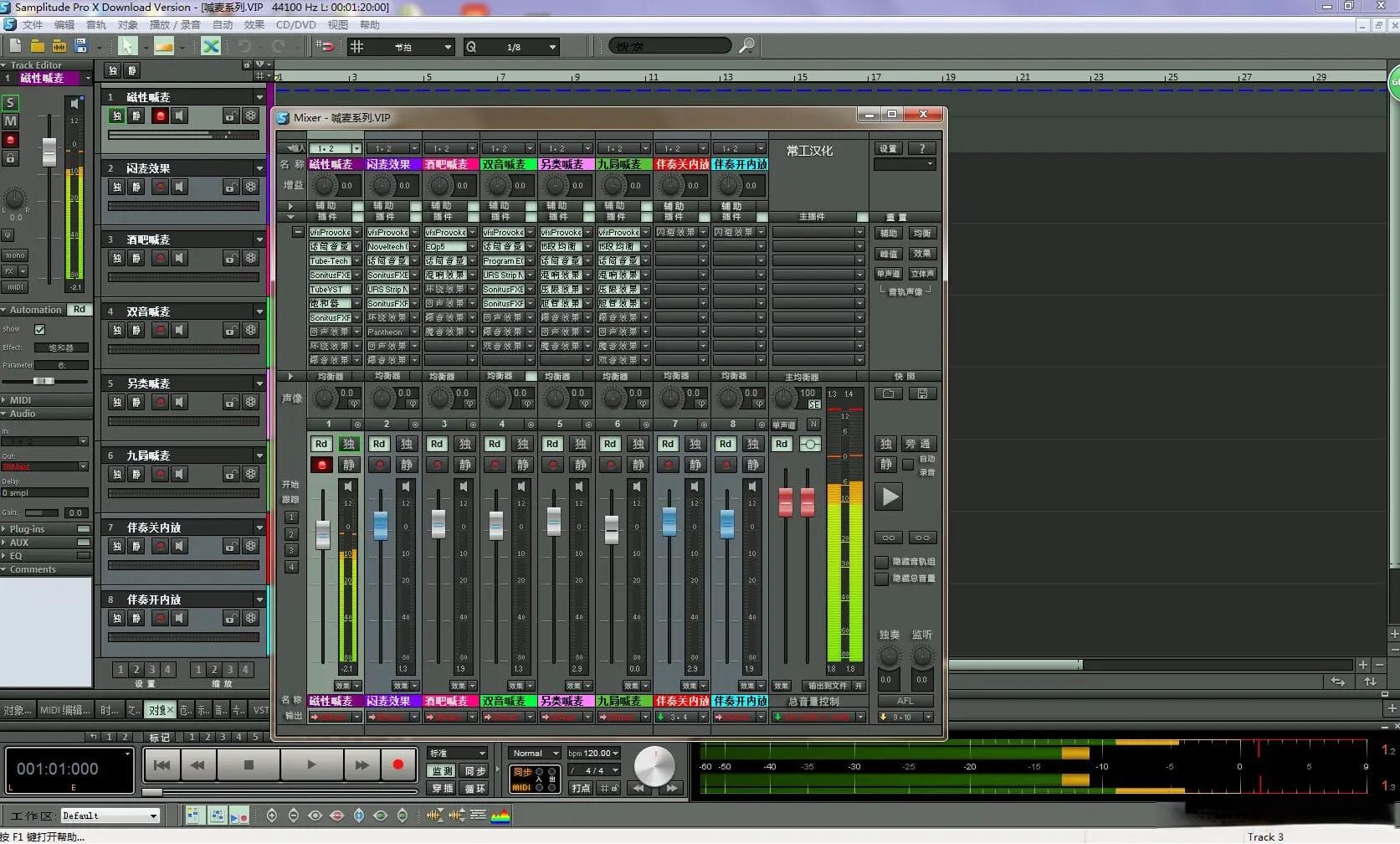Click the channel 2 blue volume fader
This screenshot has width=1400, height=844.
click(x=381, y=524)
